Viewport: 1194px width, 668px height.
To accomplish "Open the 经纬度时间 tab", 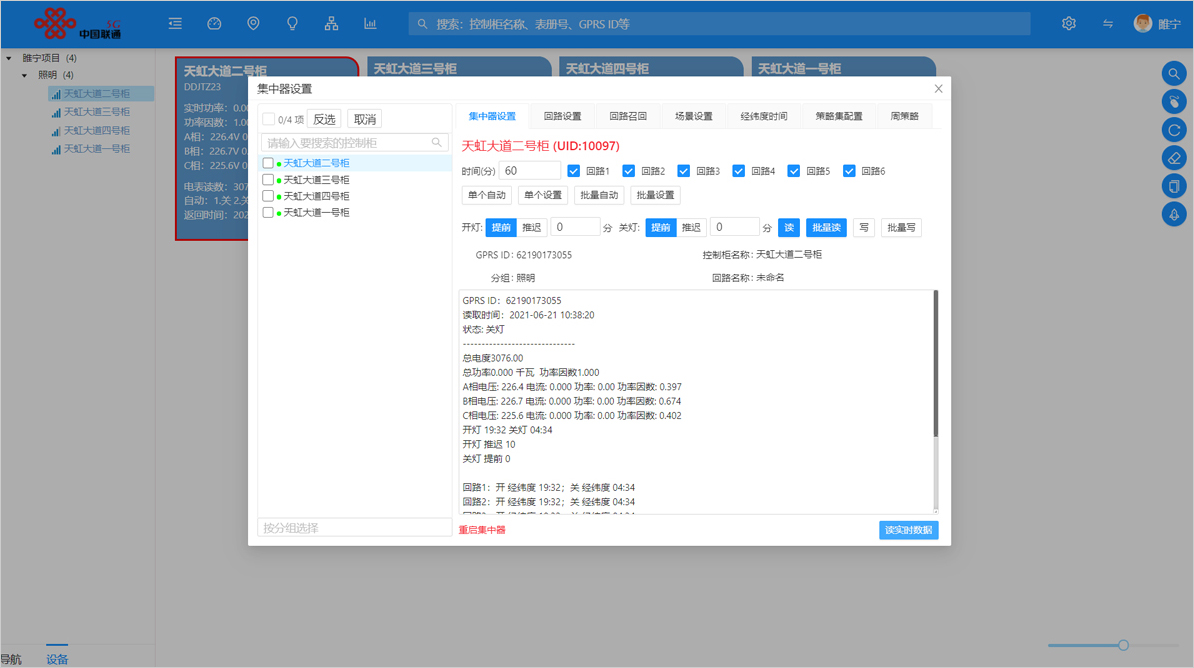I will tap(763, 116).
